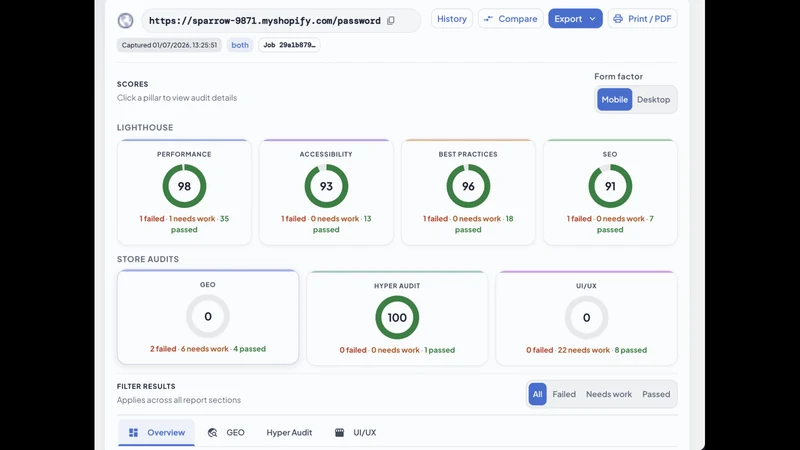
Task: Click '0 failed · 22 needs work · 8 passed'
Action: 586,350
